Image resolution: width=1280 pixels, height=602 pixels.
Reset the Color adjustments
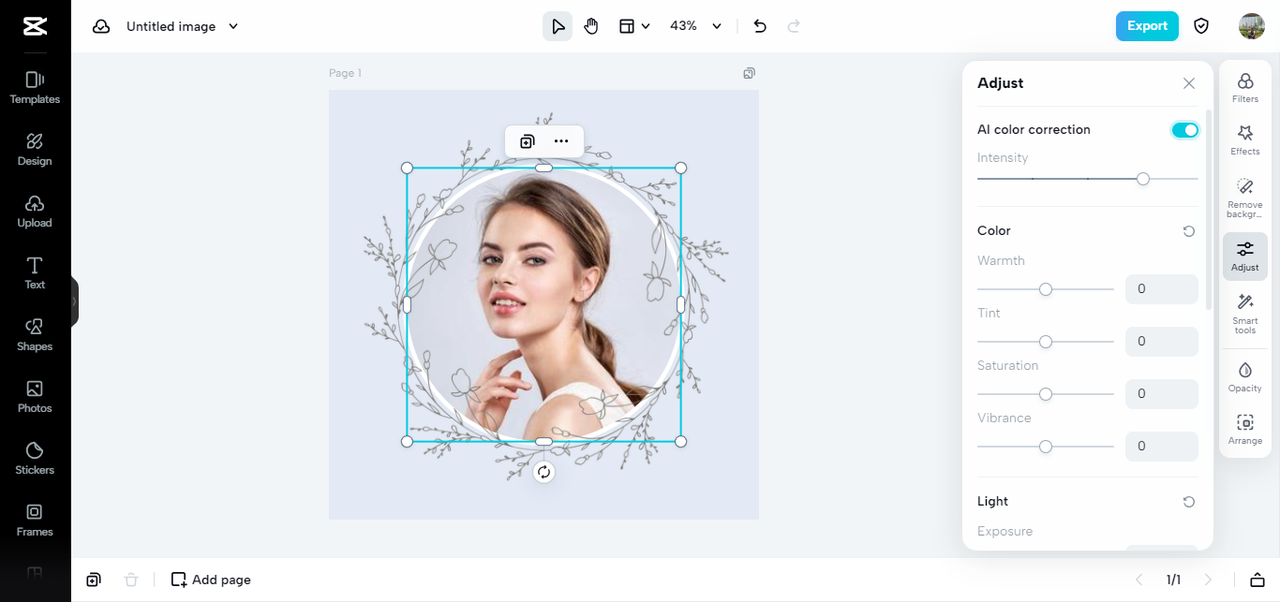point(1189,231)
